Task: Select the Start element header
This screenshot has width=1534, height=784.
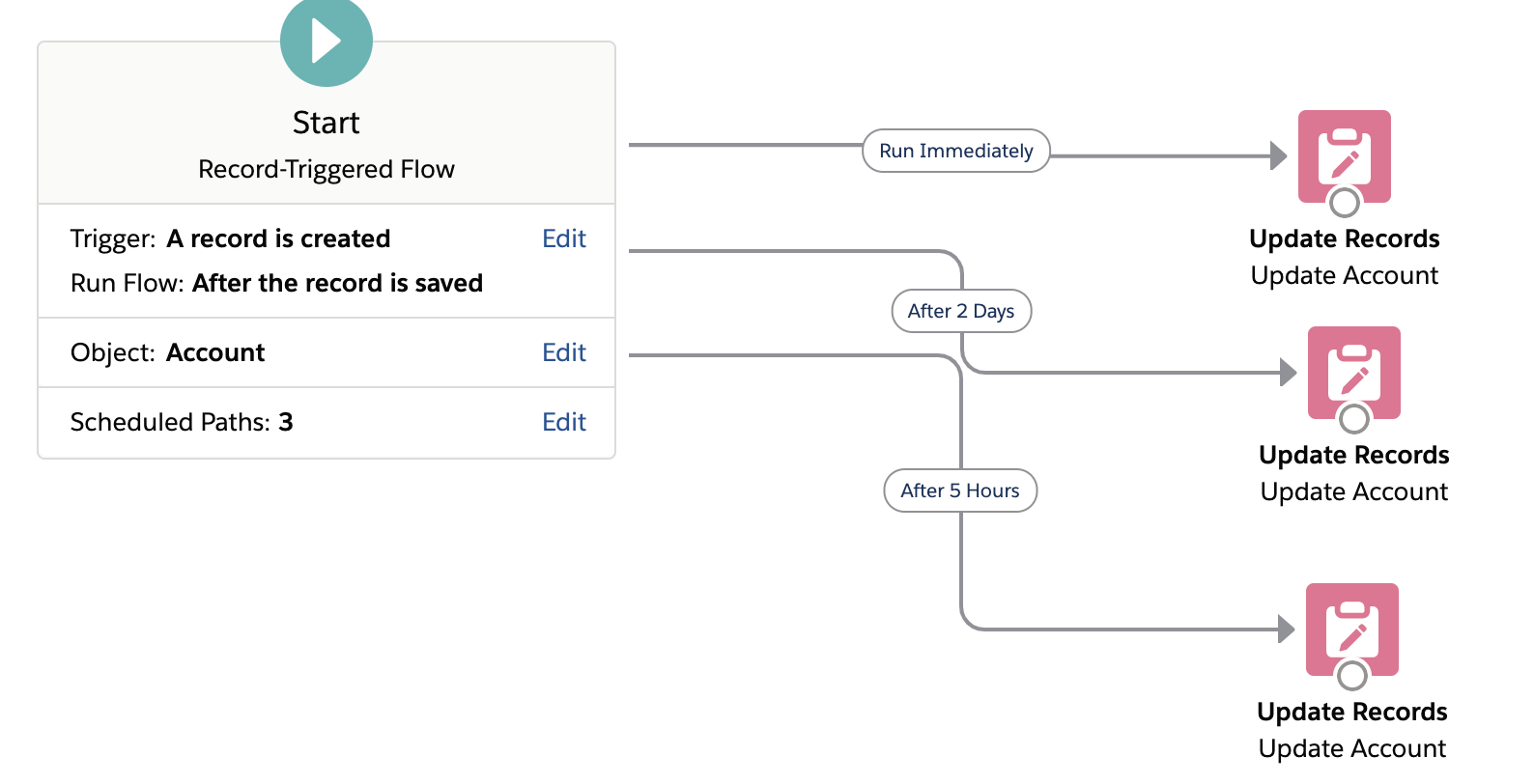Action: [326, 122]
